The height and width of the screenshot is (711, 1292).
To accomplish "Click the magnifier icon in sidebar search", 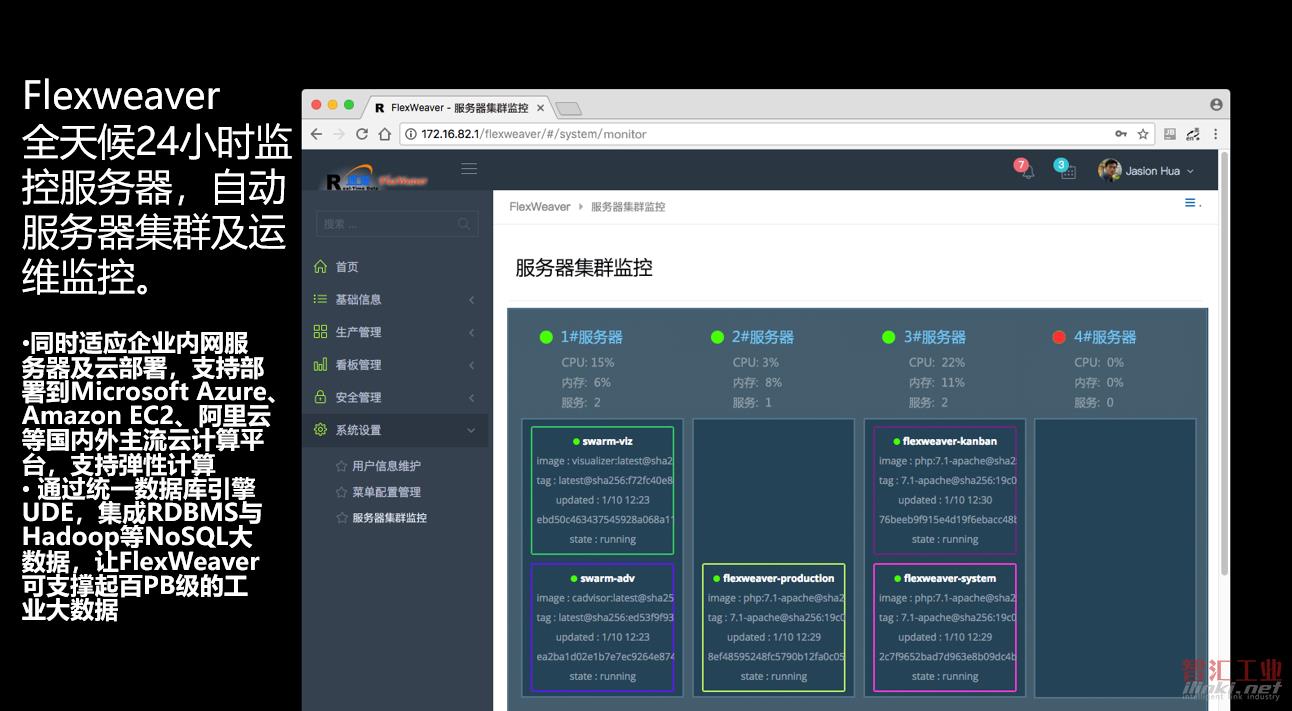I will click(x=464, y=224).
